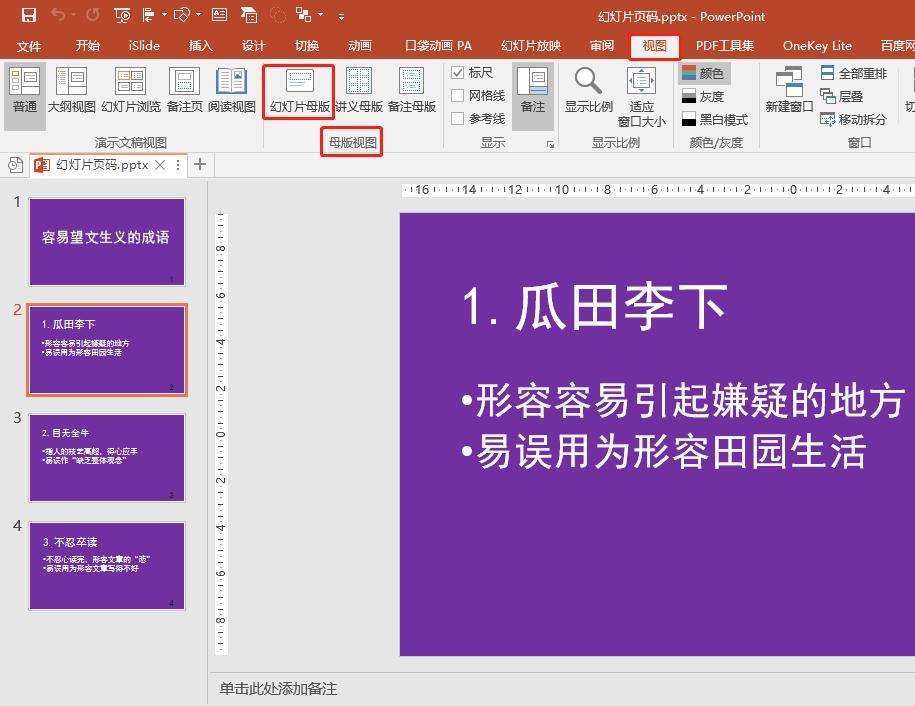Click the 显示比例 (Zoom) magnifier icon
915x706 pixels.
[x=587, y=85]
